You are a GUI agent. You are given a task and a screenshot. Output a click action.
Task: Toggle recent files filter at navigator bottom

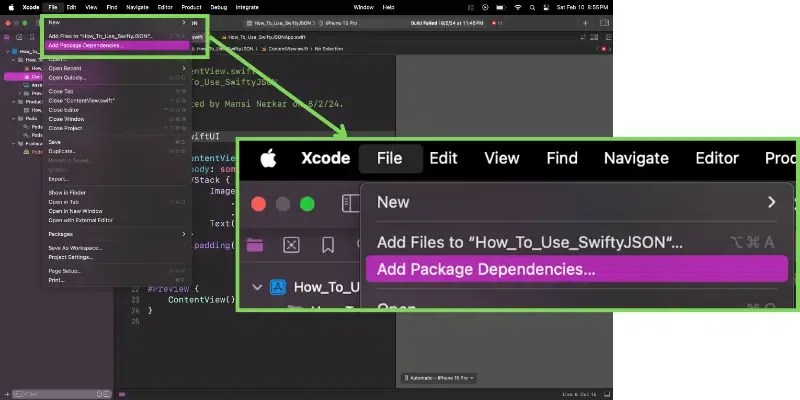(99, 394)
